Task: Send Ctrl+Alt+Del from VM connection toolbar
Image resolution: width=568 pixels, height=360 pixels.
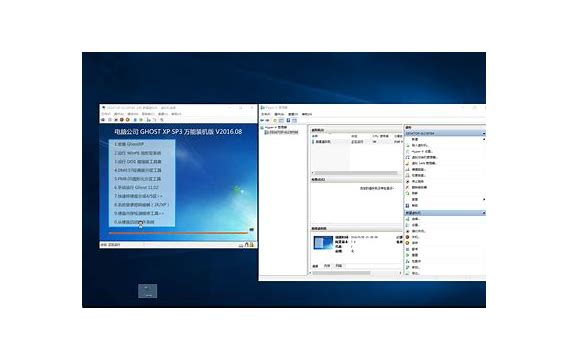Action: (x=103, y=120)
